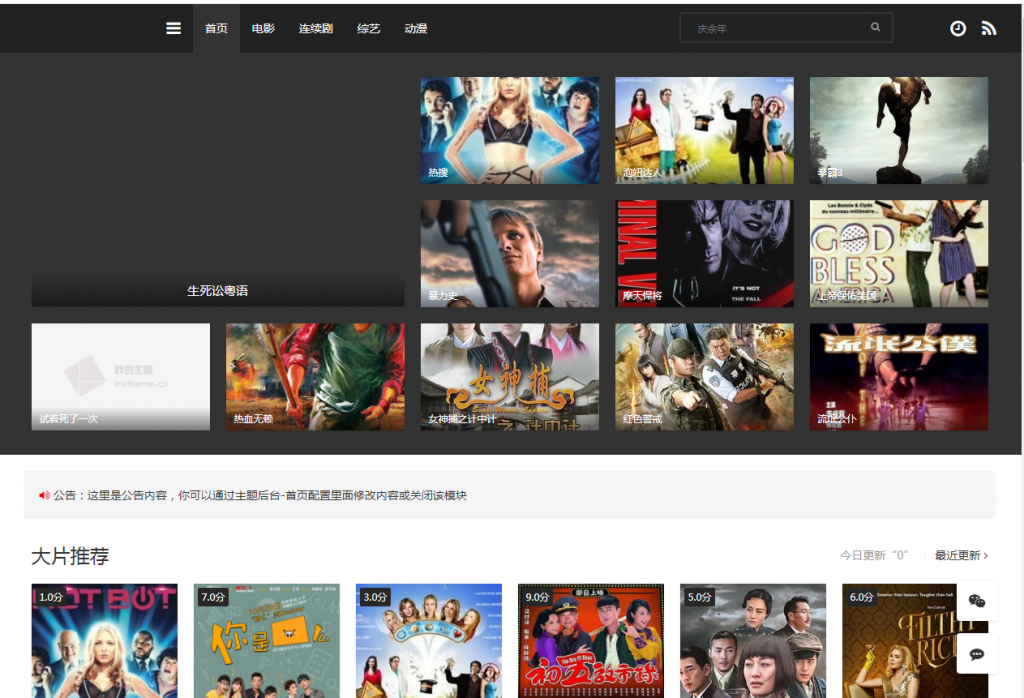
Task: Open the WeChat floating icon
Action: pyautogui.click(x=977, y=601)
